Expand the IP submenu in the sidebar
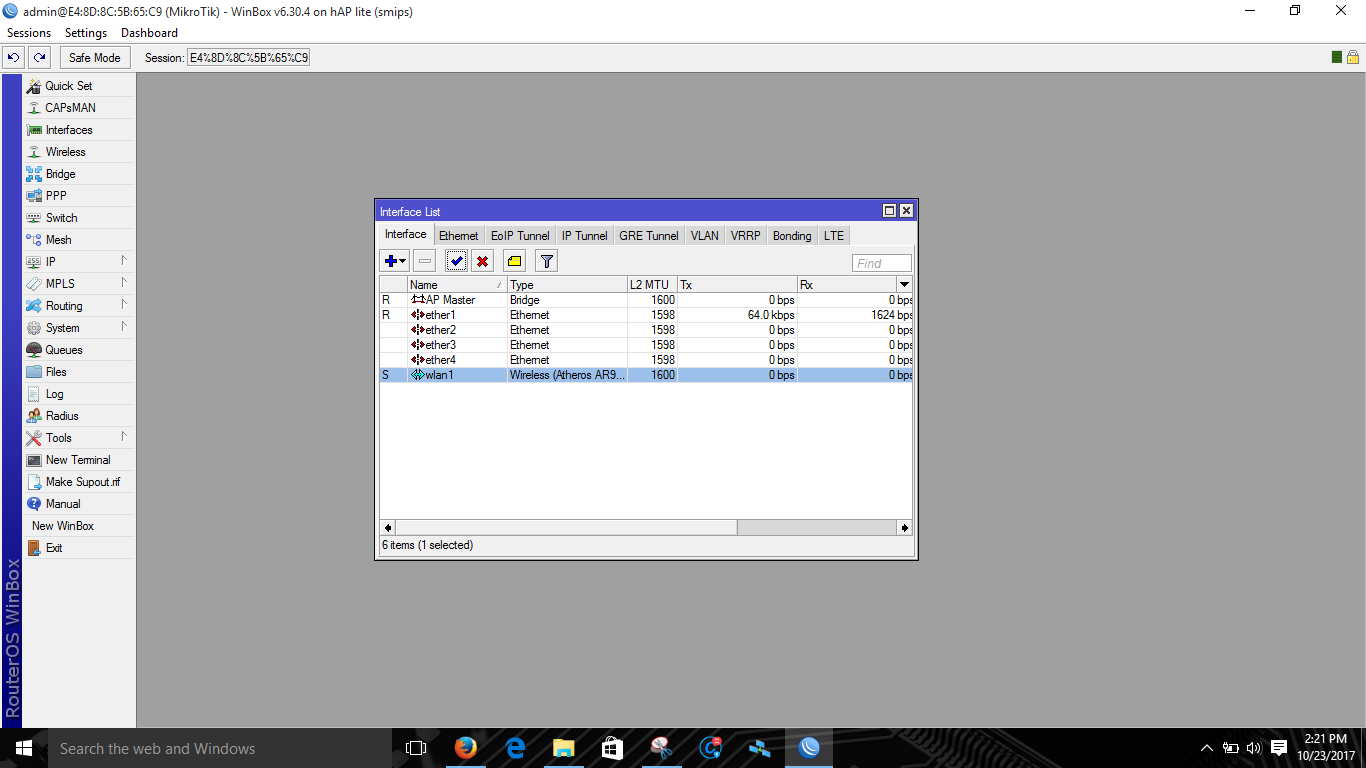 [x=50, y=261]
